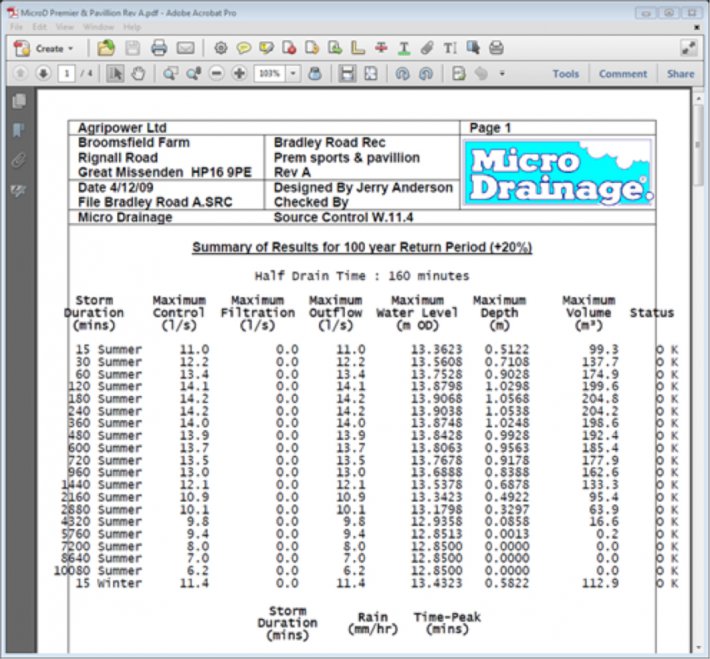Open the View menu

click(x=65, y=27)
